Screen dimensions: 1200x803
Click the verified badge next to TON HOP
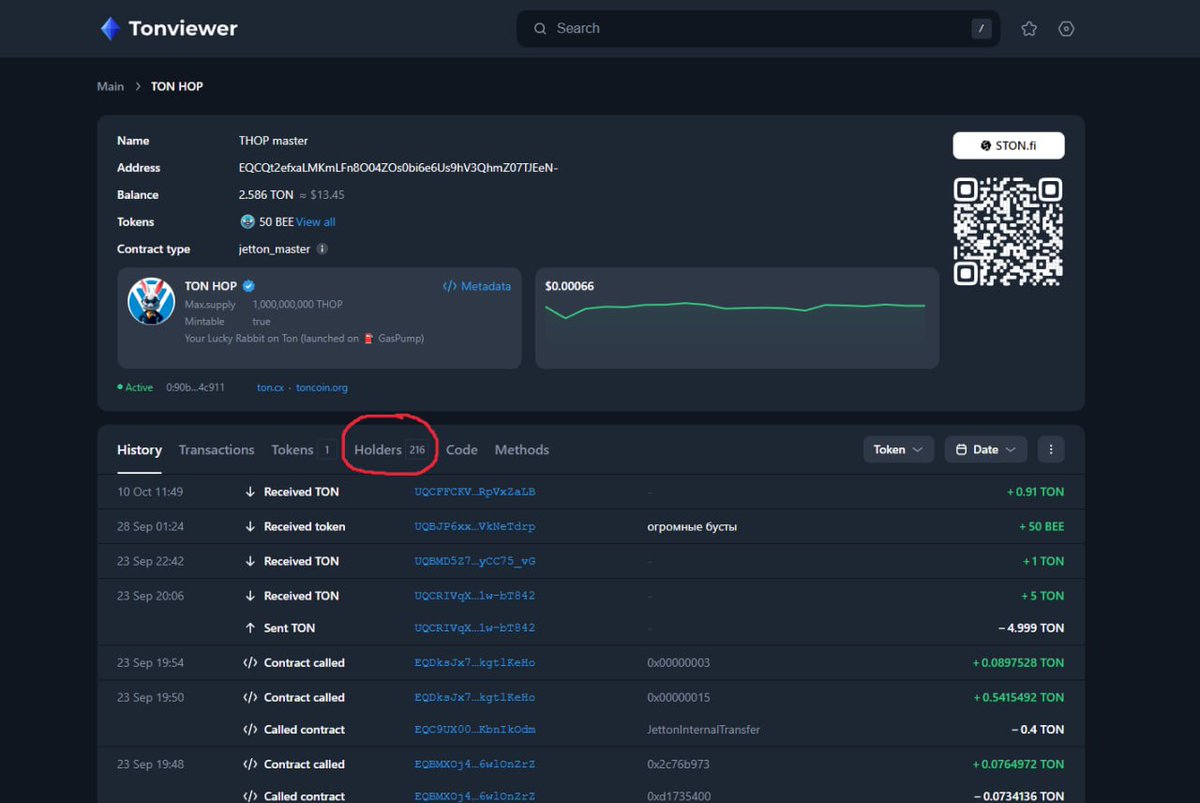tap(249, 286)
